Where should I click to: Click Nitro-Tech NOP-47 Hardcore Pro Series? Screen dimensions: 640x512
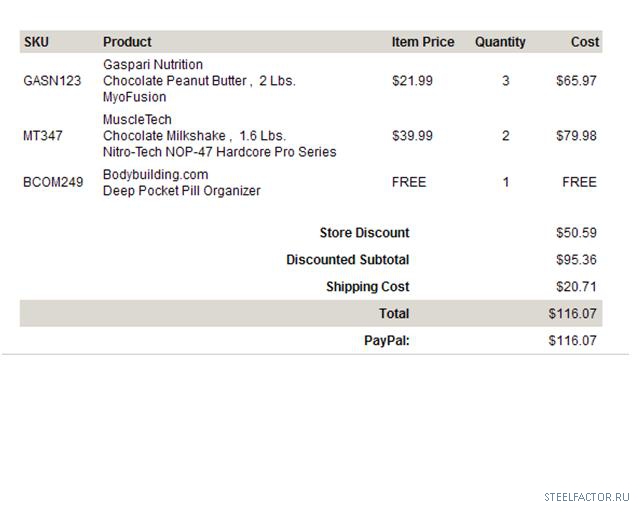click(219, 153)
